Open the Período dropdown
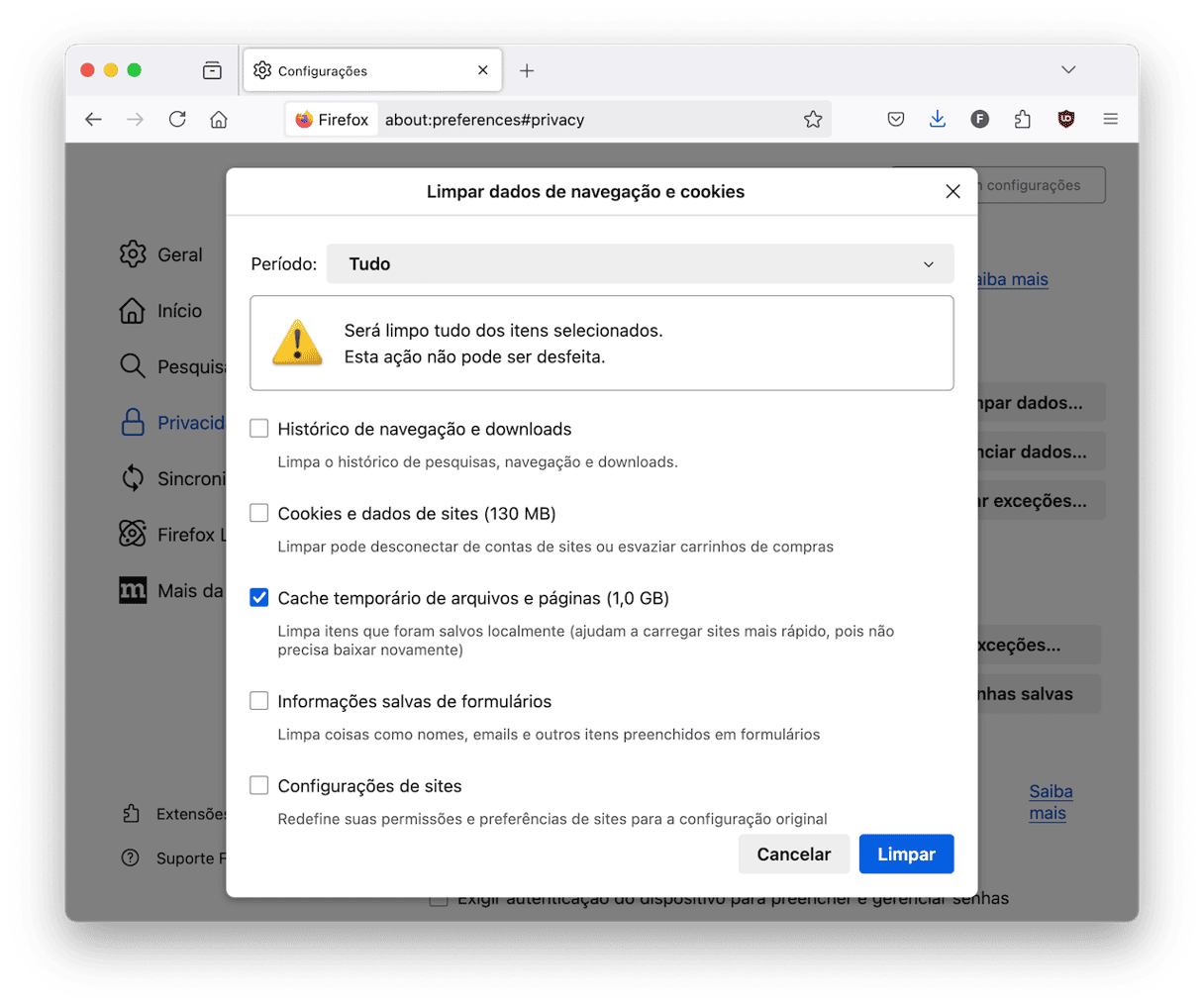This screenshot has height=1008, width=1204. click(x=641, y=264)
